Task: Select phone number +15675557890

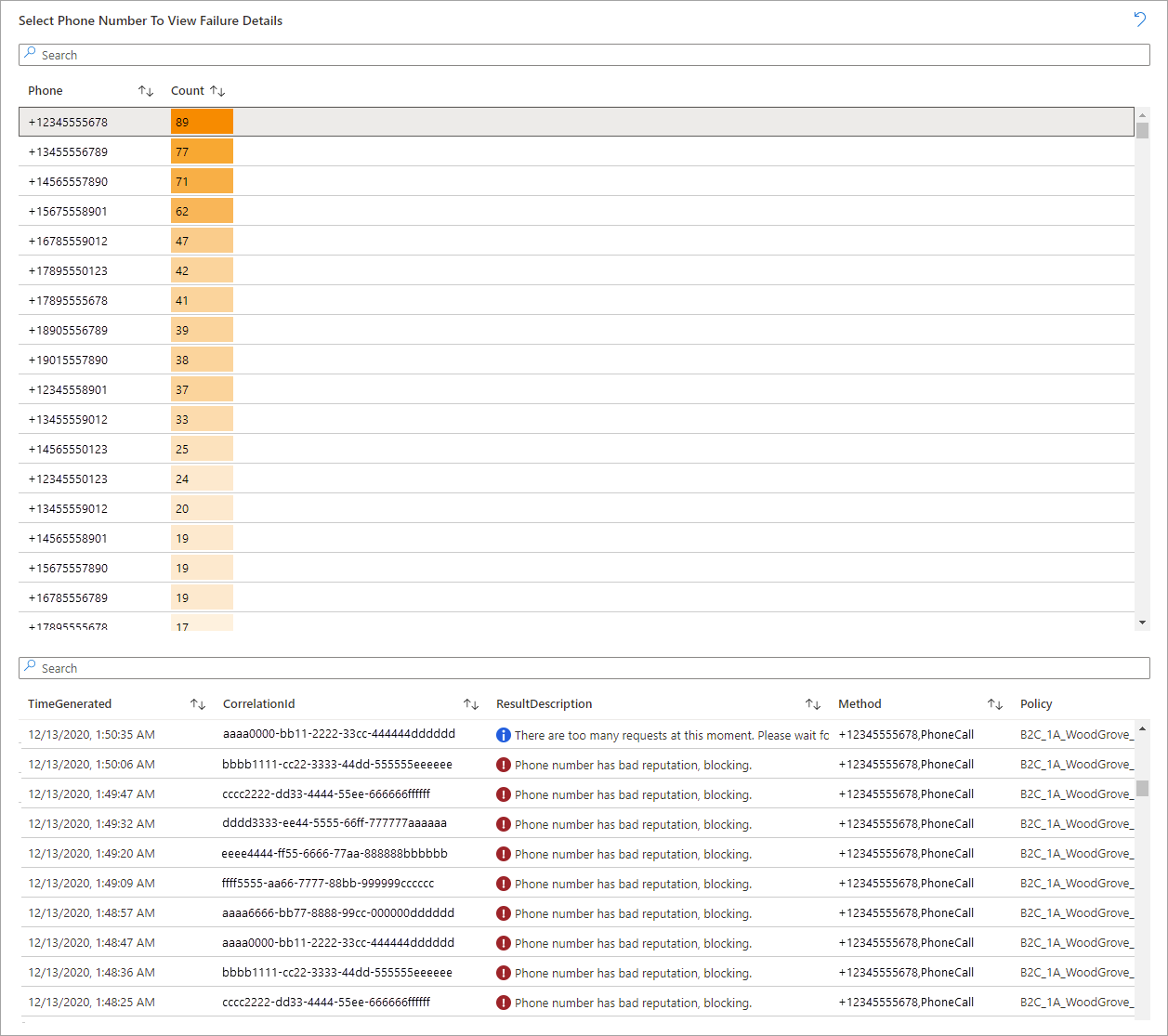Action: pos(68,568)
